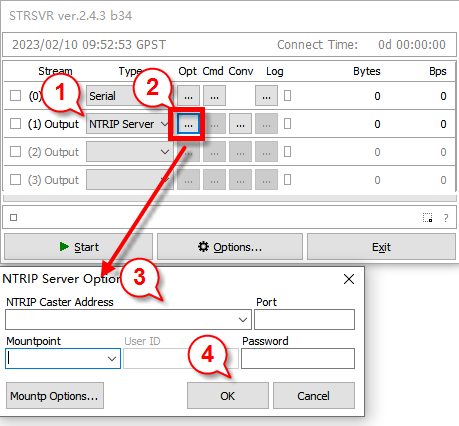Tick the (1) Output checkbox
459x426 pixels.
pyautogui.click(x=15, y=124)
